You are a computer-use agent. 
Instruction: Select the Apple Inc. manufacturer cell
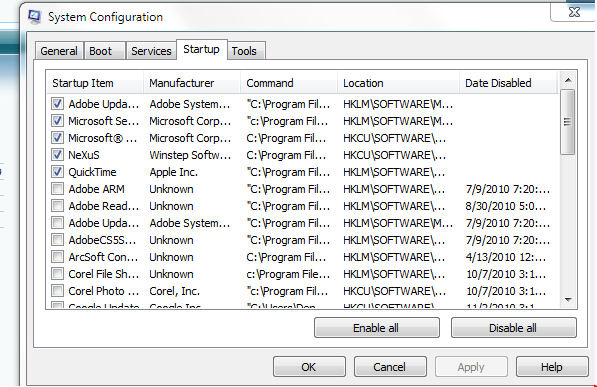[x=174, y=172]
